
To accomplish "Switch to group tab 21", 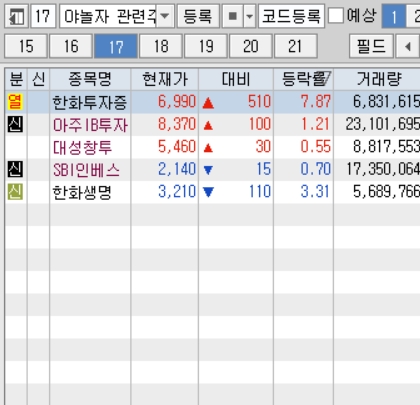I will pyautogui.click(x=295, y=46).
